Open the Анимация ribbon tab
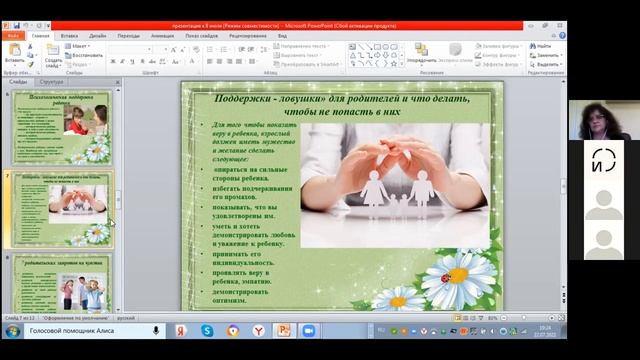640x360 pixels. (x=162, y=36)
